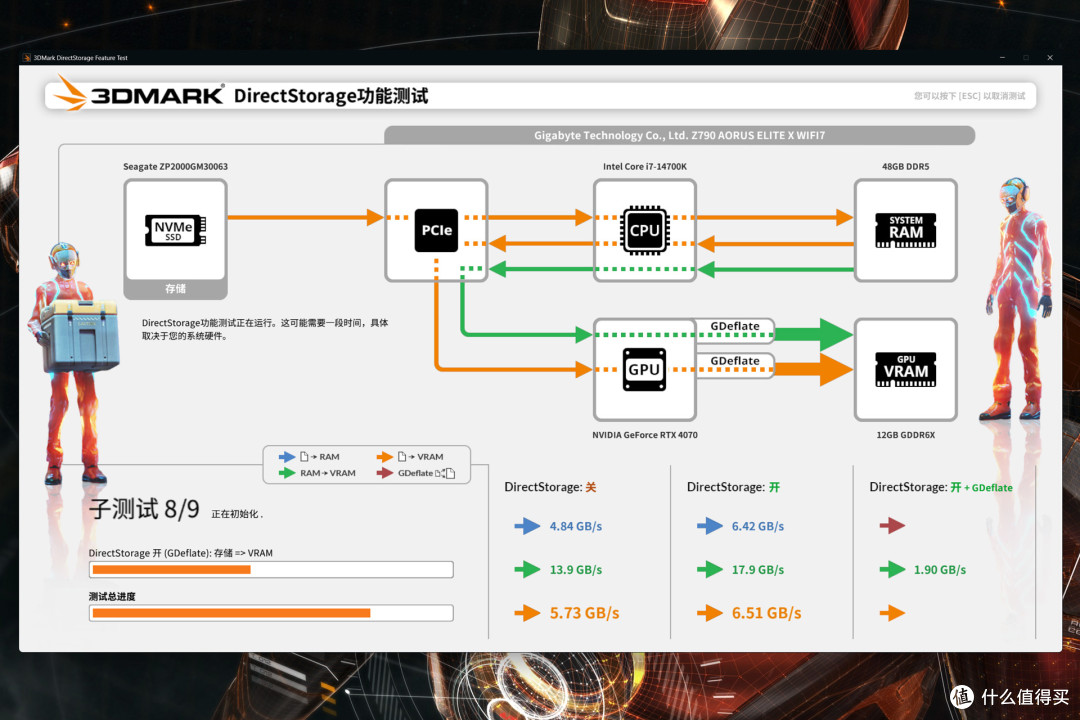Click lower GDeflate label on orange path
Image resolution: width=1080 pixels, height=720 pixels.
[735, 361]
